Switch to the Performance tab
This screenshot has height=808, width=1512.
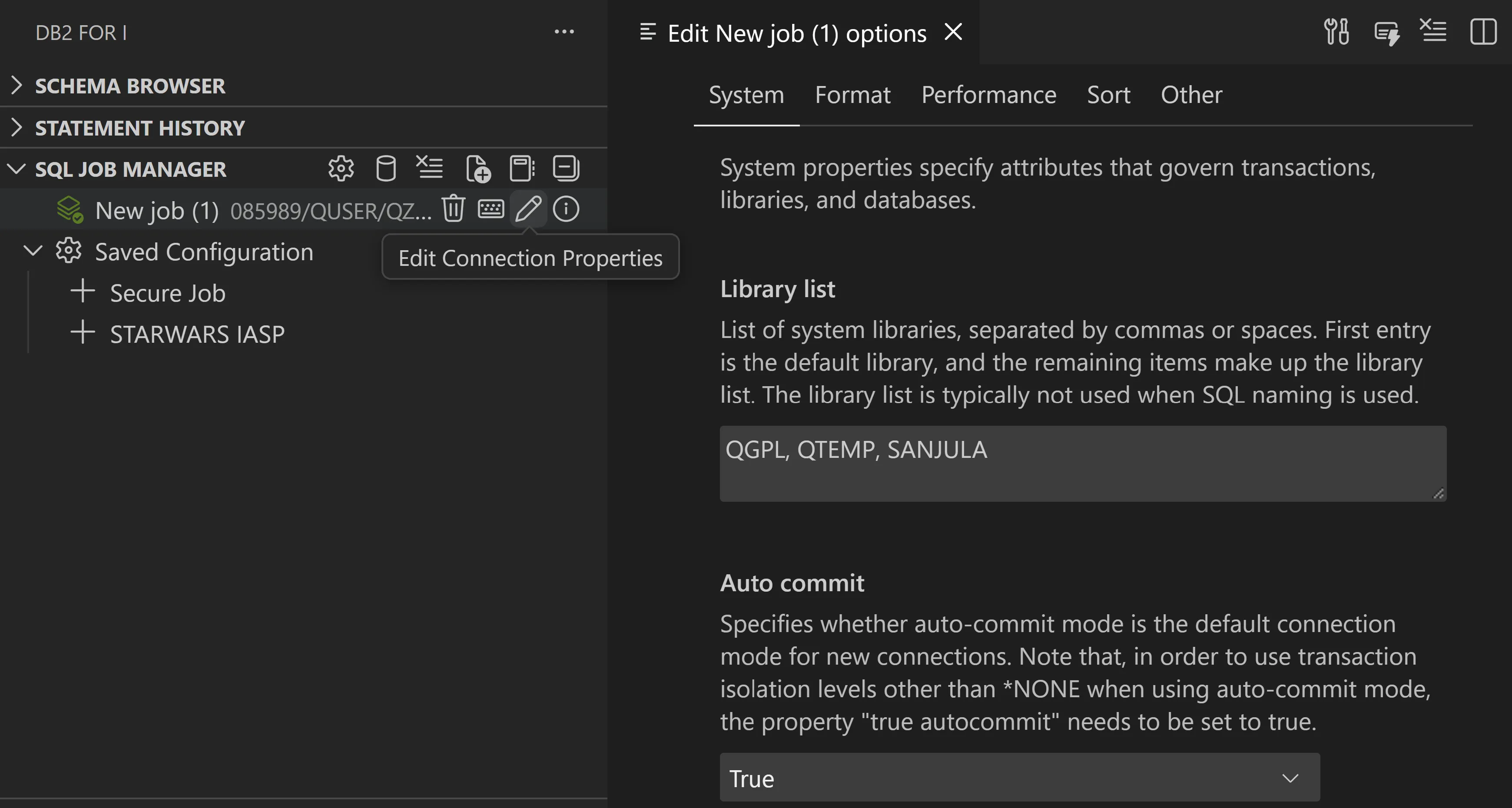click(x=988, y=95)
